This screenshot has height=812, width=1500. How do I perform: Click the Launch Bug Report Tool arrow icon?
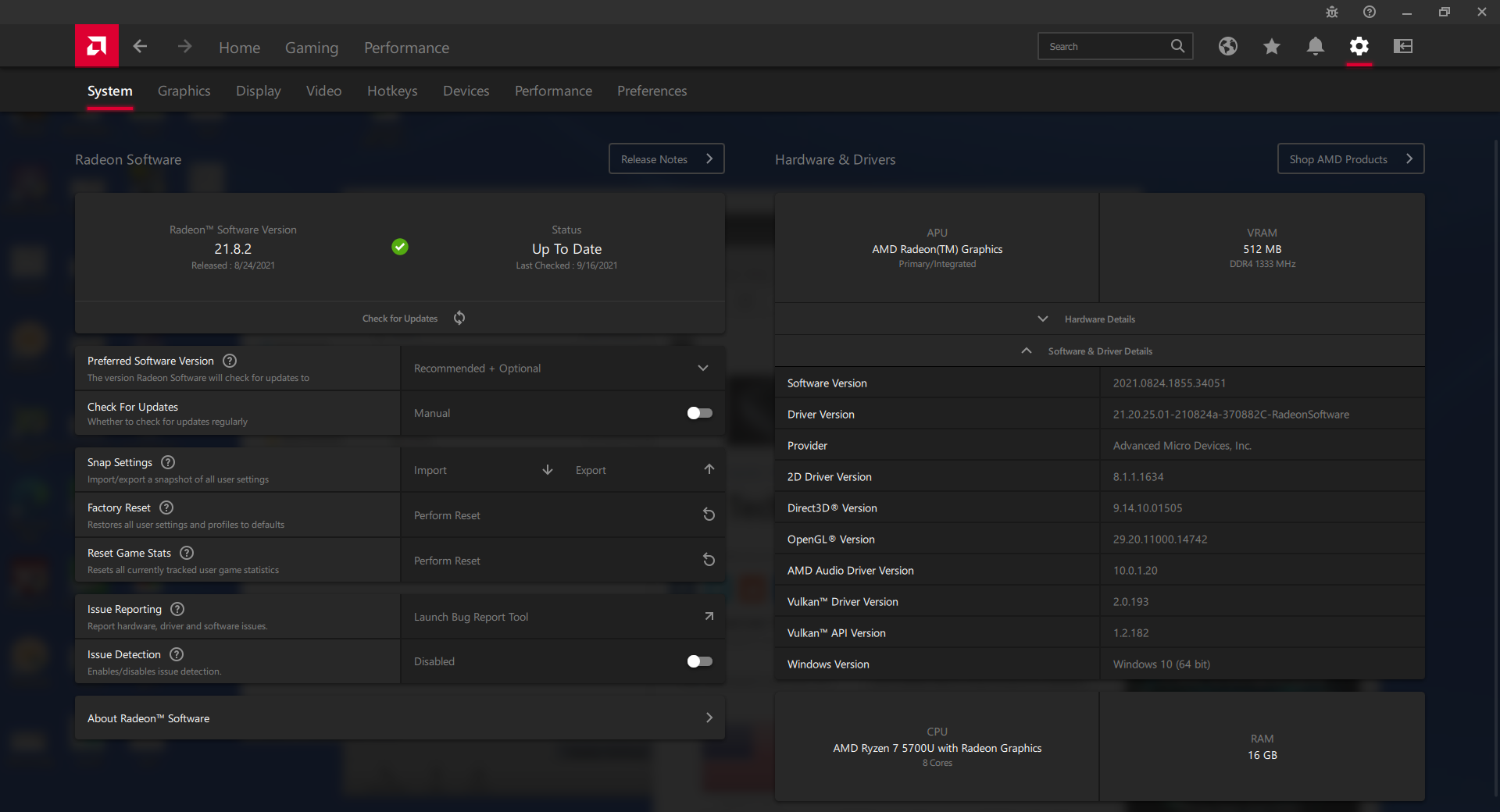(x=709, y=616)
